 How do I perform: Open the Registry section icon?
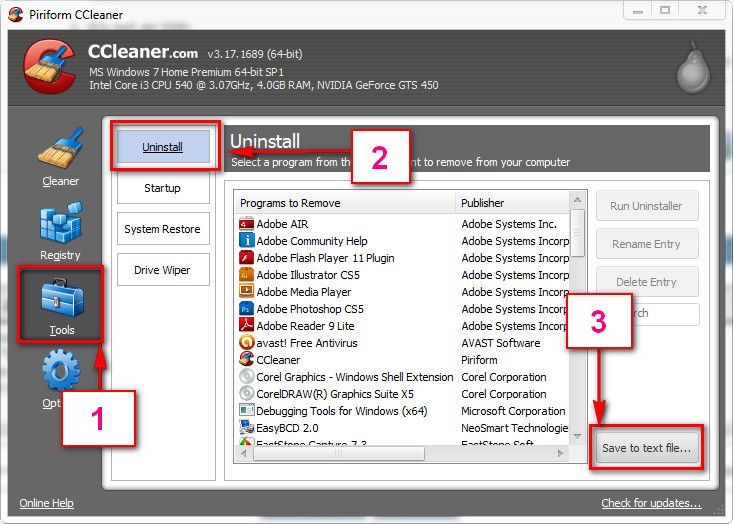(61, 223)
